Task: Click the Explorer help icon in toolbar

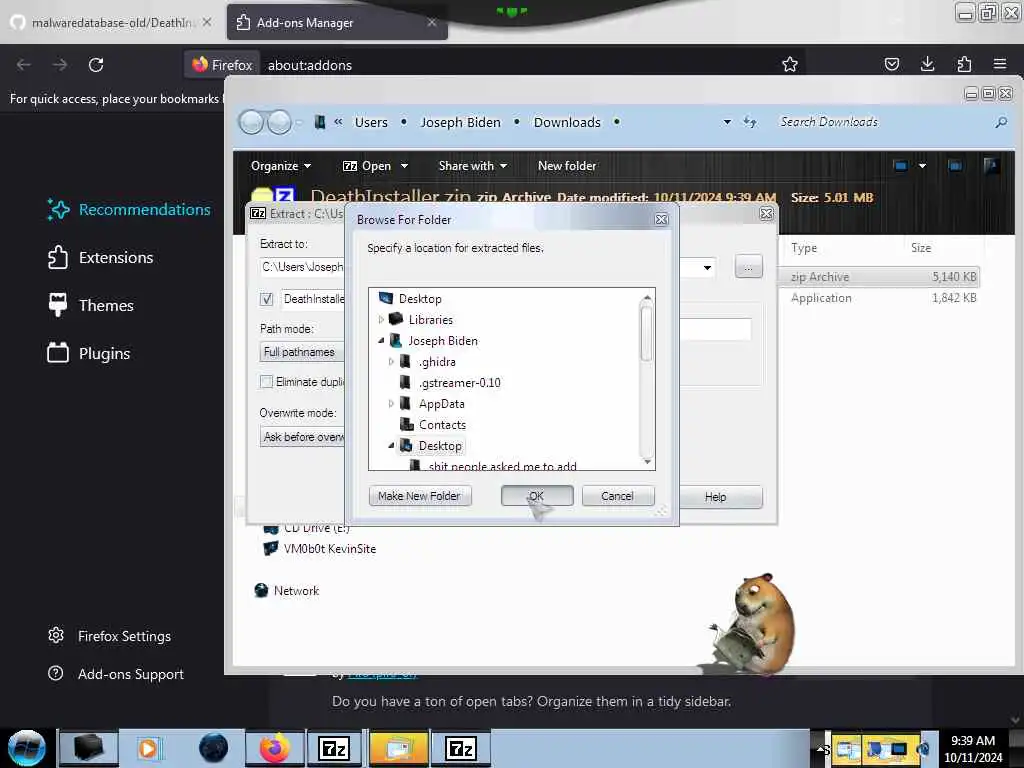Action: tap(991, 166)
